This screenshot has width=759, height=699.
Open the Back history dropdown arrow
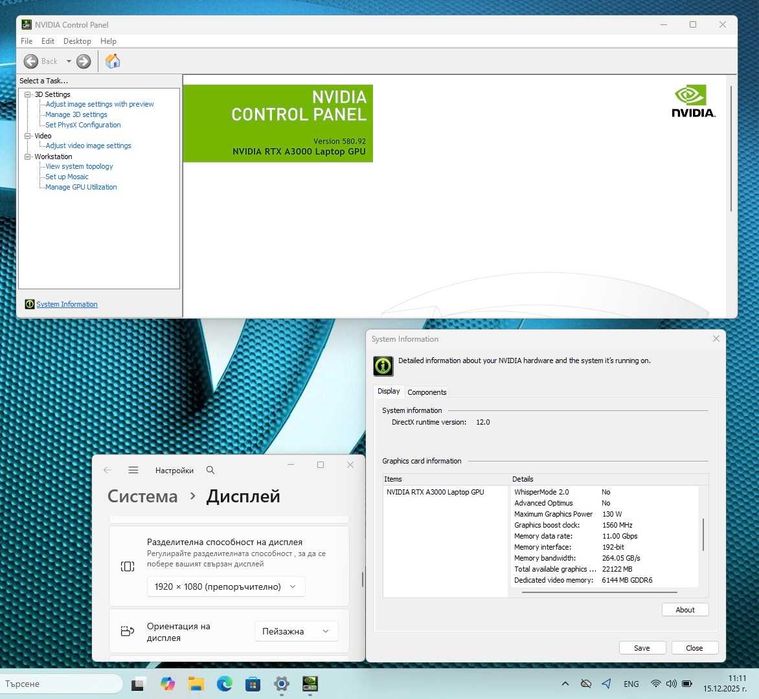click(69, 61)
